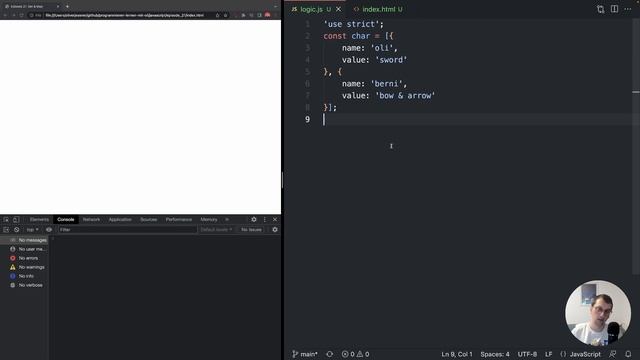This screenshot has width=640, height=360.
Task: Click the red extension icon in browser toolbar
Action: pyautogui.click(x=267, y=15)
